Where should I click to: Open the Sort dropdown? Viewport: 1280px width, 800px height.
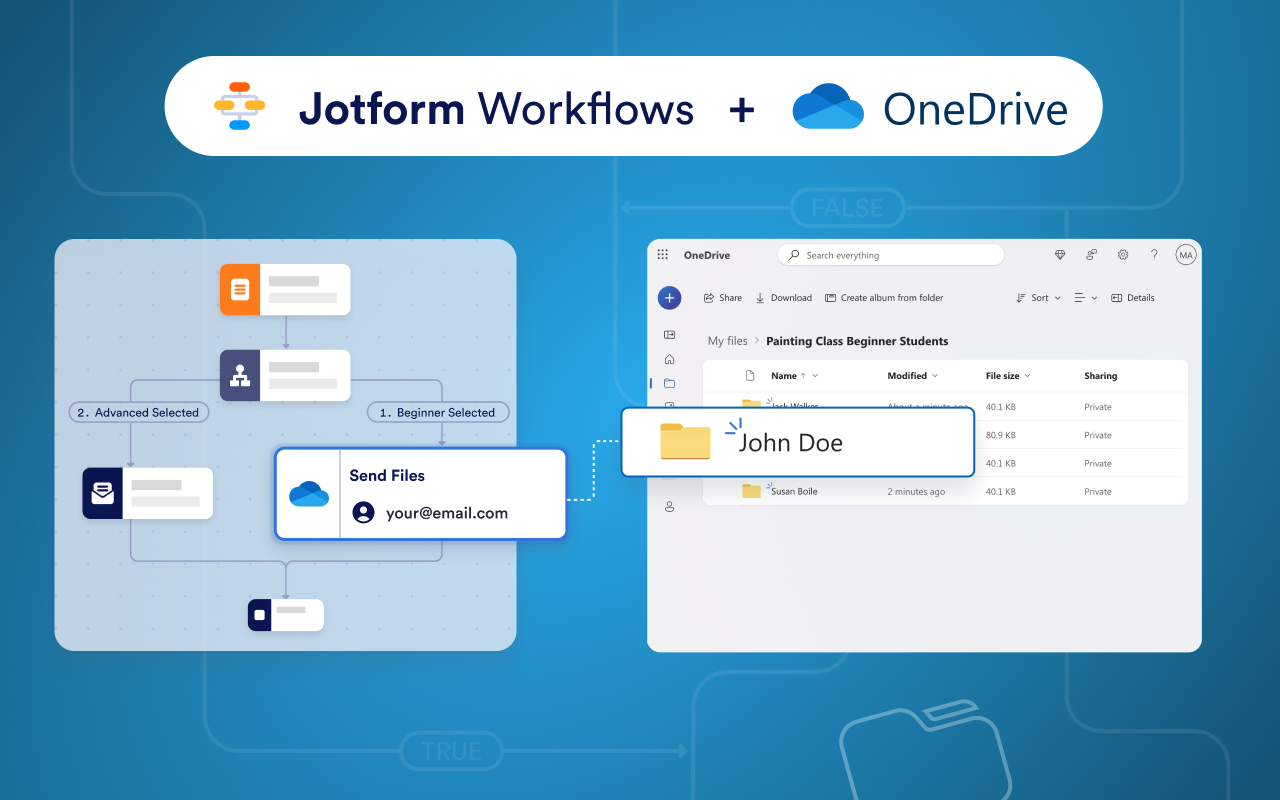[x=1038, y=298]
